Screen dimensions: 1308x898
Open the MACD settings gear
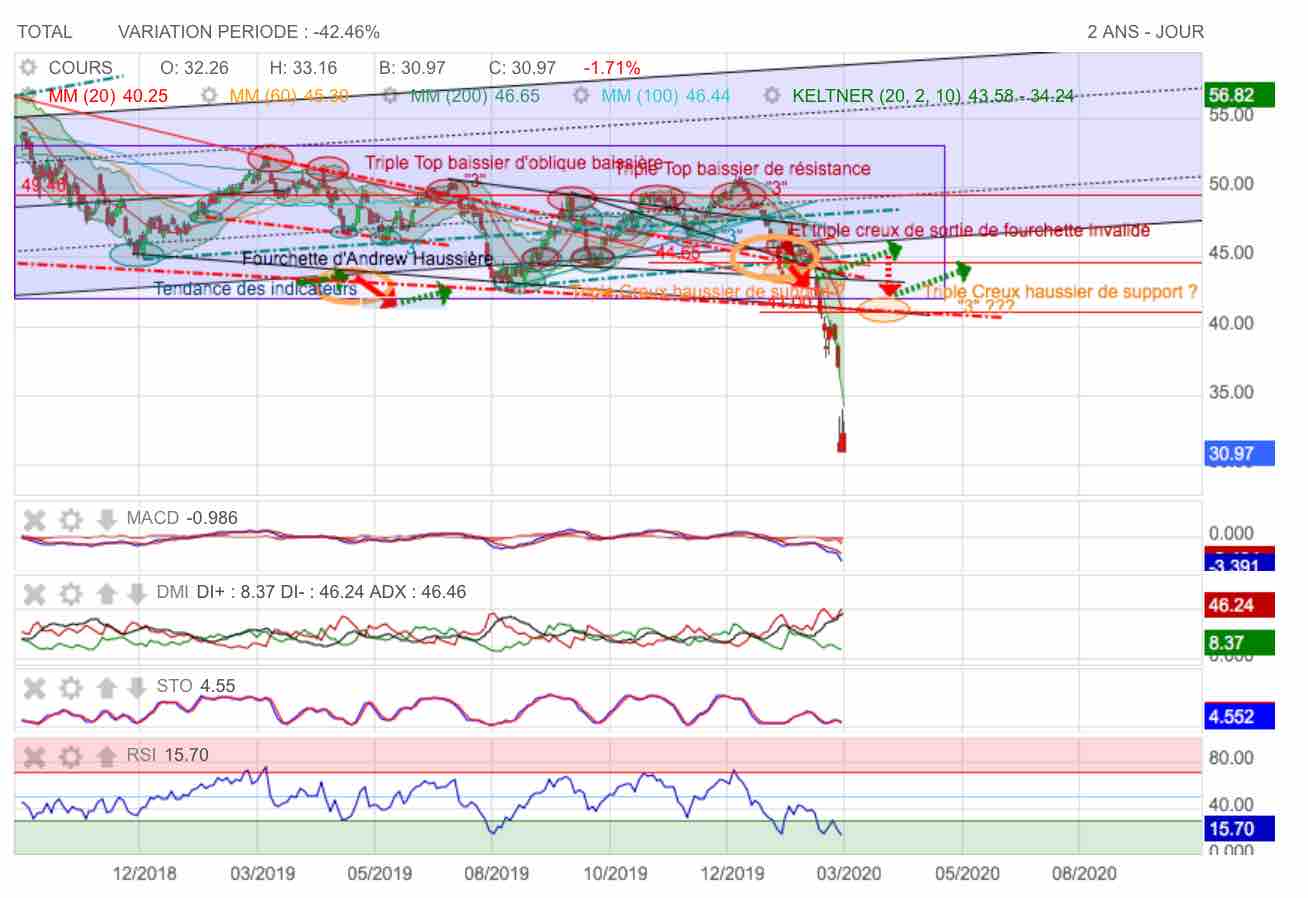click(70, 519)
